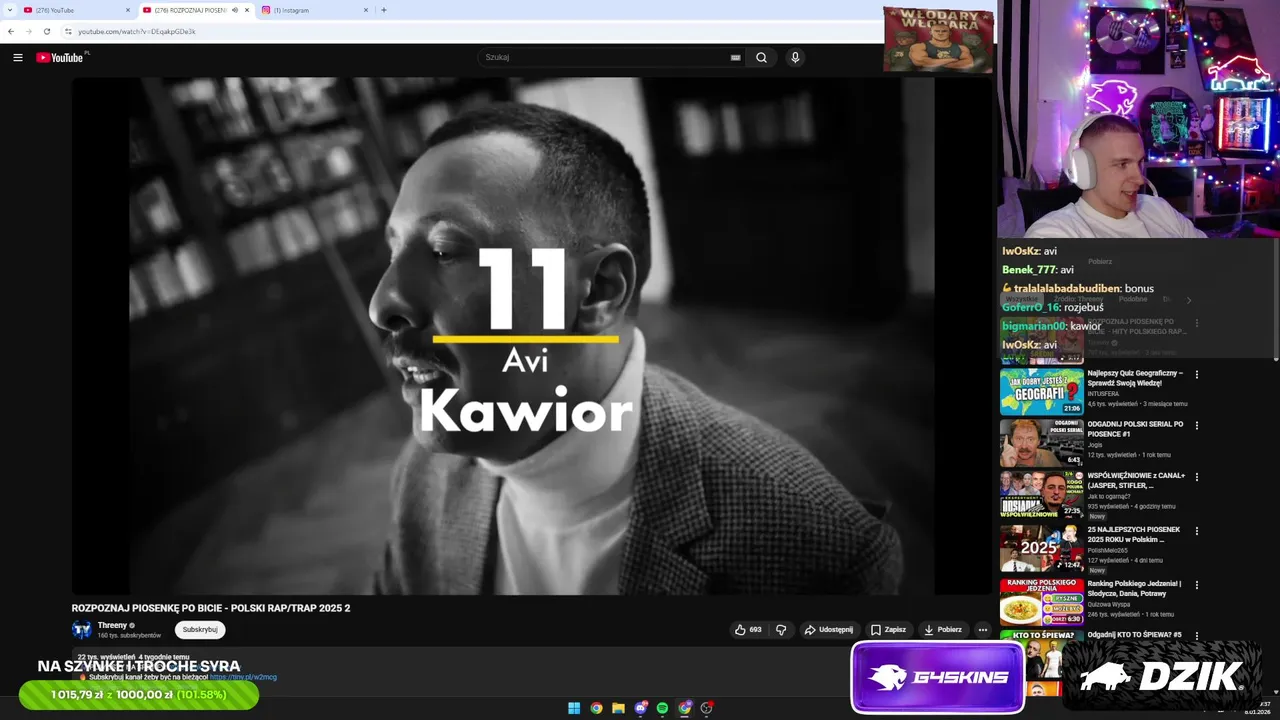Click the PolishMelo265 channel name

(1109, 551)
